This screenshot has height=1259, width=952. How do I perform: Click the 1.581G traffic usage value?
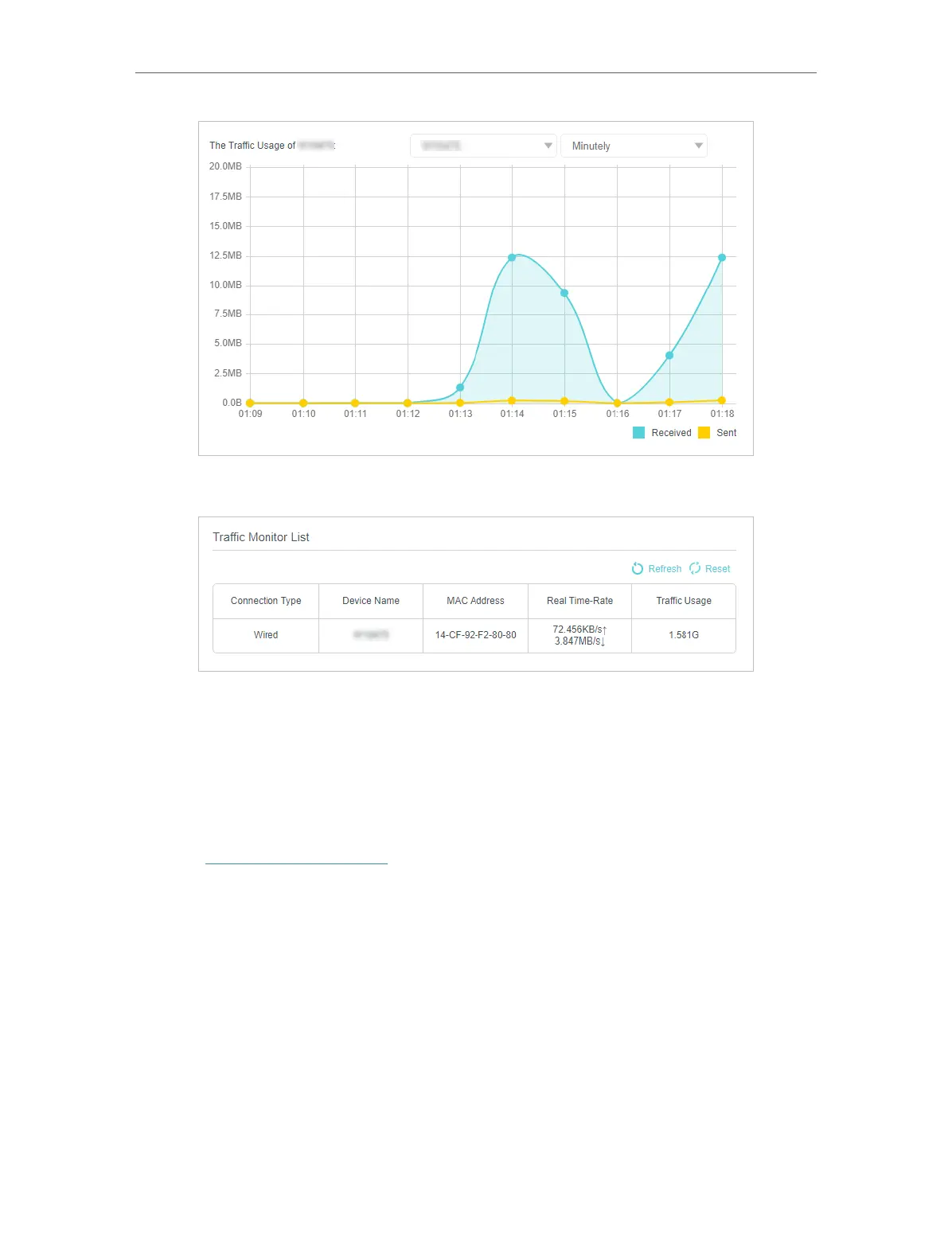click(x=684, y=635)
